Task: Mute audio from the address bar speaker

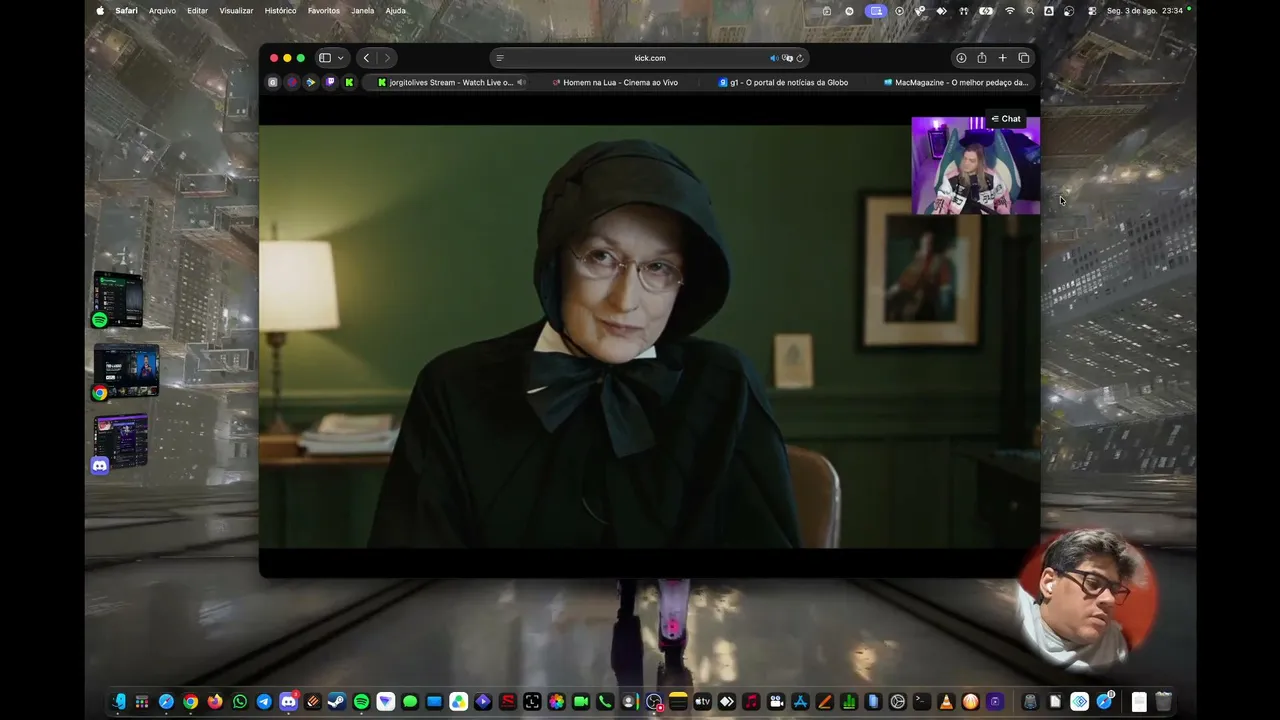Action: tap(774, 58)
